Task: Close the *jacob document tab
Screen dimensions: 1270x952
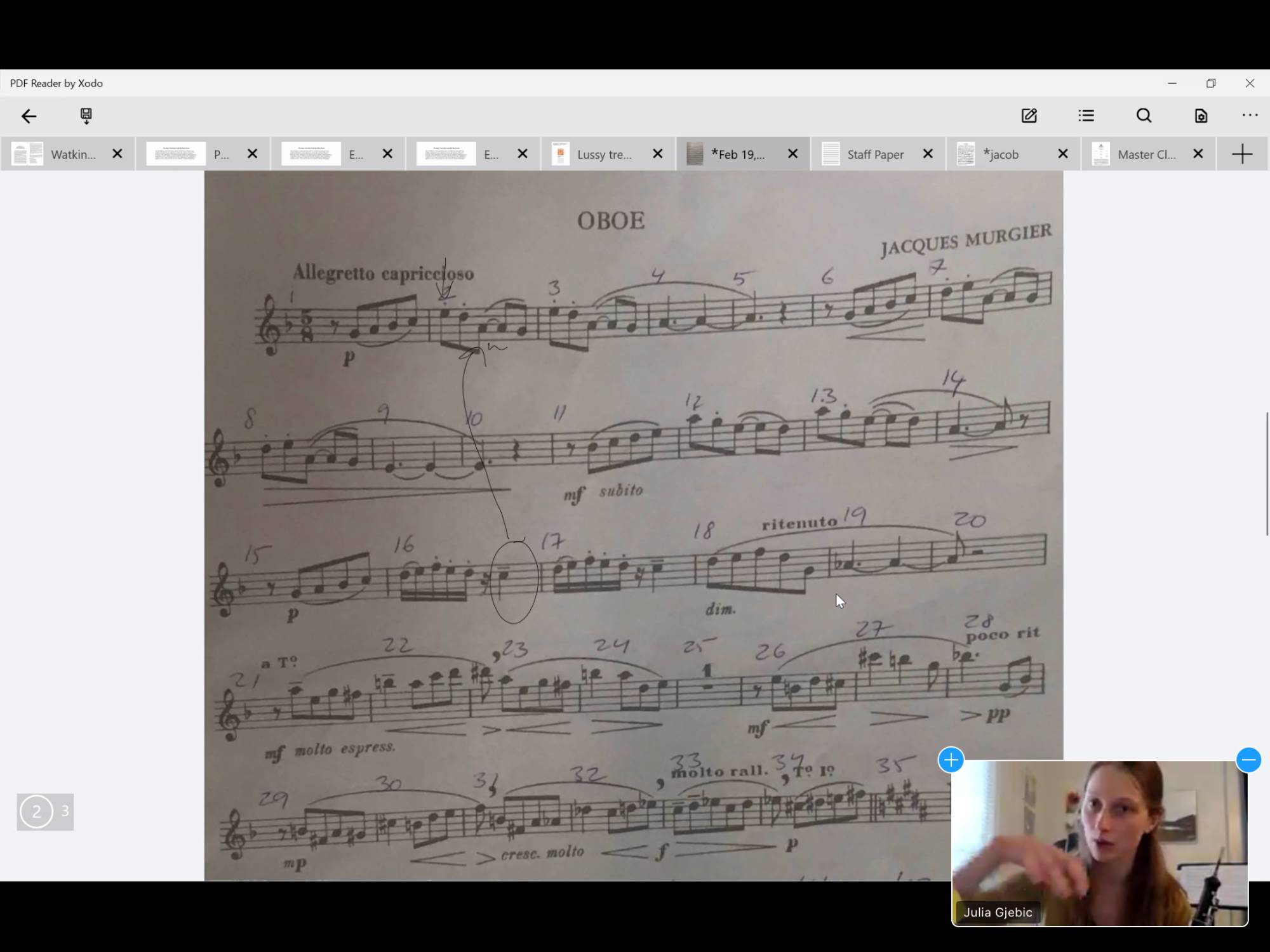Action: [x=1063, y=154]
